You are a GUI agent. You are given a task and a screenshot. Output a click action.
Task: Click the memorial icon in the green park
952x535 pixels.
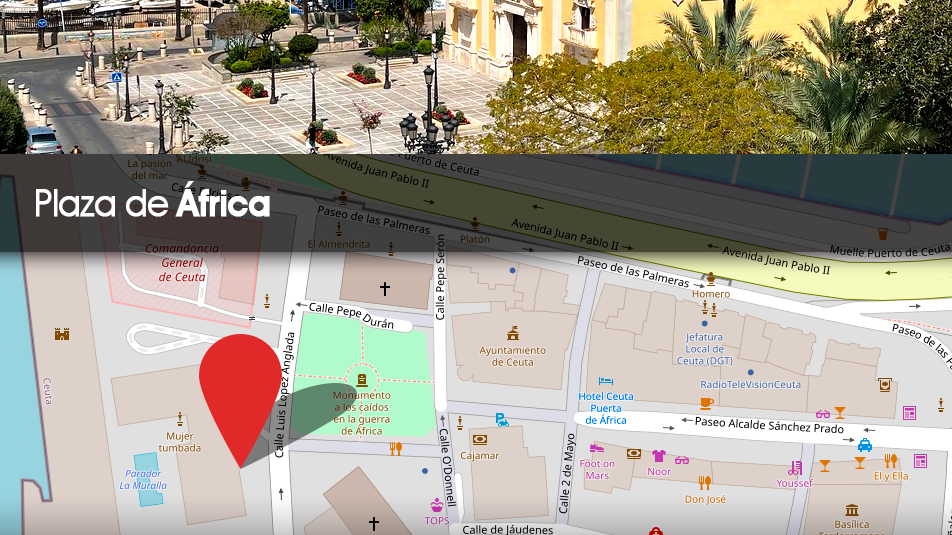(x=362, y=380)
